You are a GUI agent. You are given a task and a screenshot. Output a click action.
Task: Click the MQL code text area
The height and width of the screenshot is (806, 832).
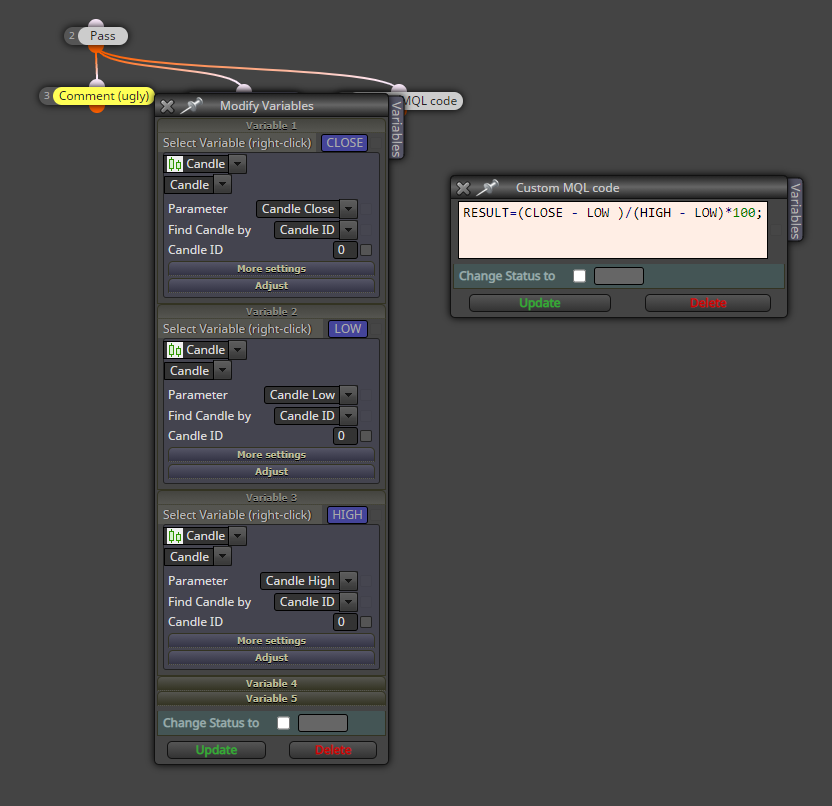pyautogui.click(x=613, y=230)
